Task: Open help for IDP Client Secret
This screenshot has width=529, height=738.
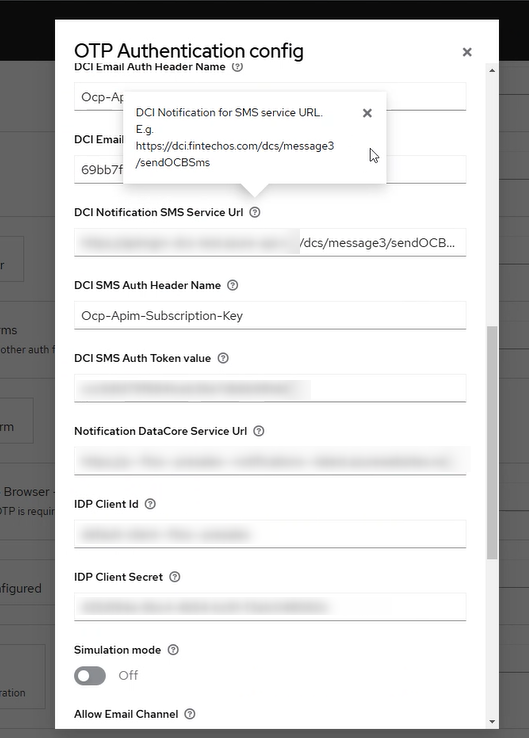Action: click(175, 577)
